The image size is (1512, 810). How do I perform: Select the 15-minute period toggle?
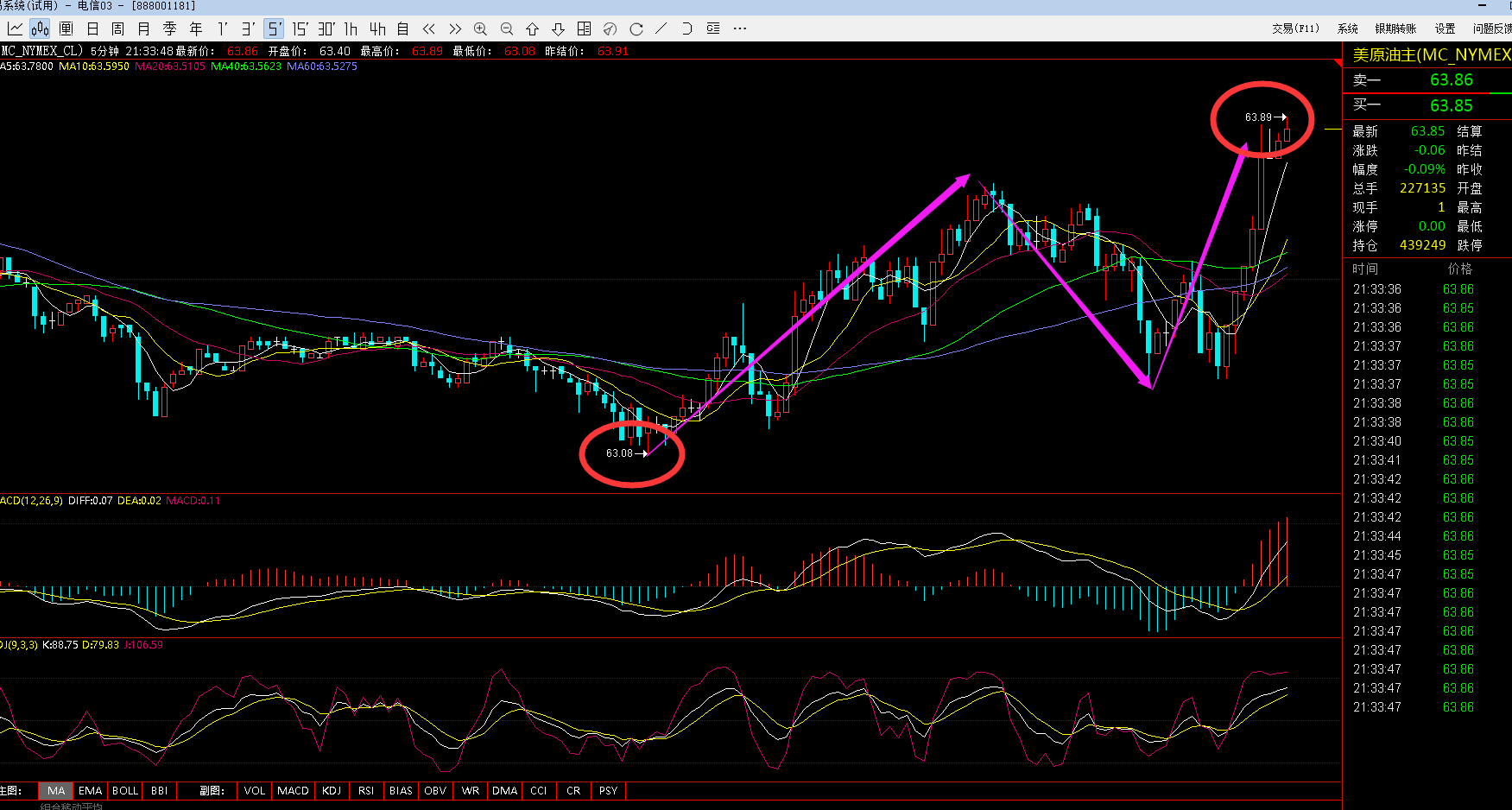pos(300,28)
